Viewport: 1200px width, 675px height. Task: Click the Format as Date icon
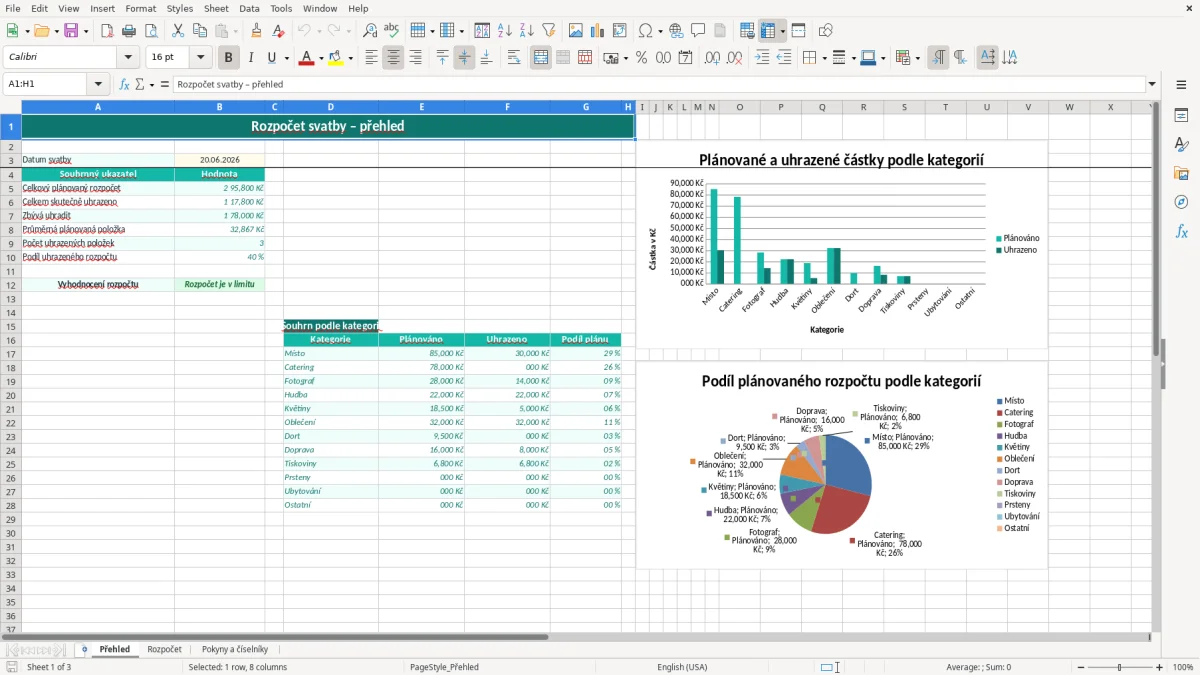686,58
